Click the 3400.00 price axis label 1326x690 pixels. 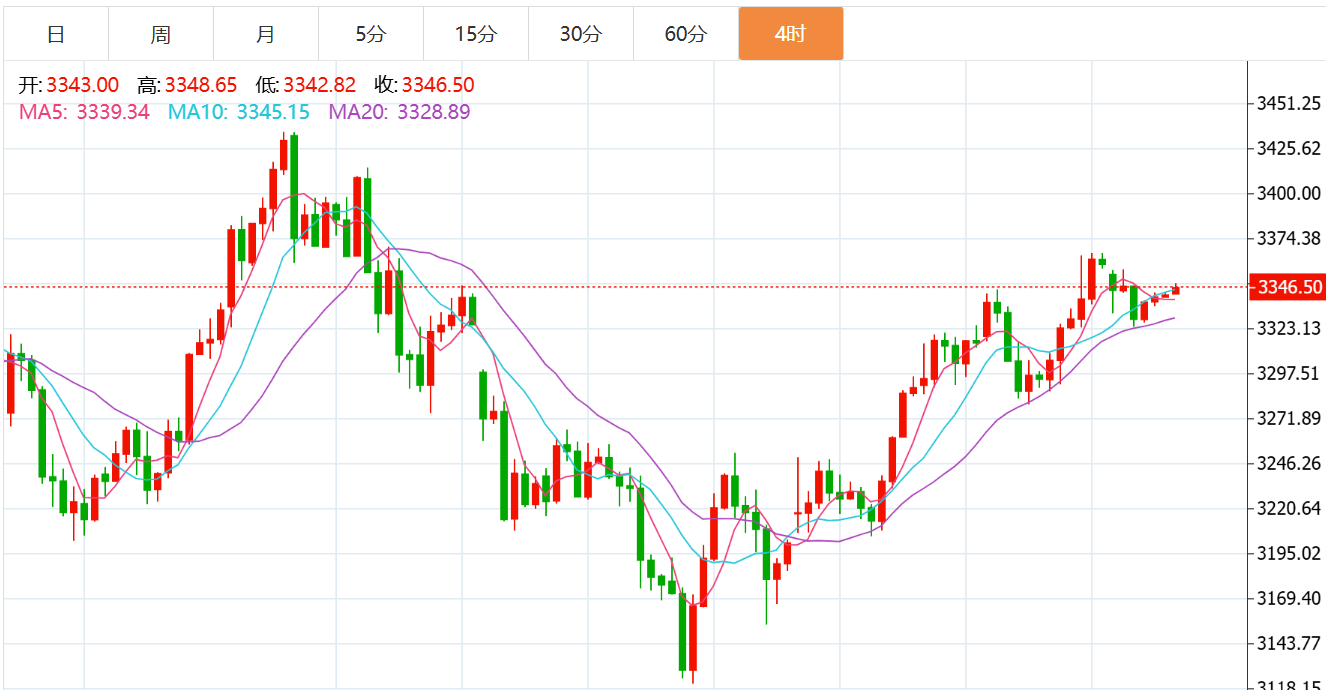[1289, 193]
